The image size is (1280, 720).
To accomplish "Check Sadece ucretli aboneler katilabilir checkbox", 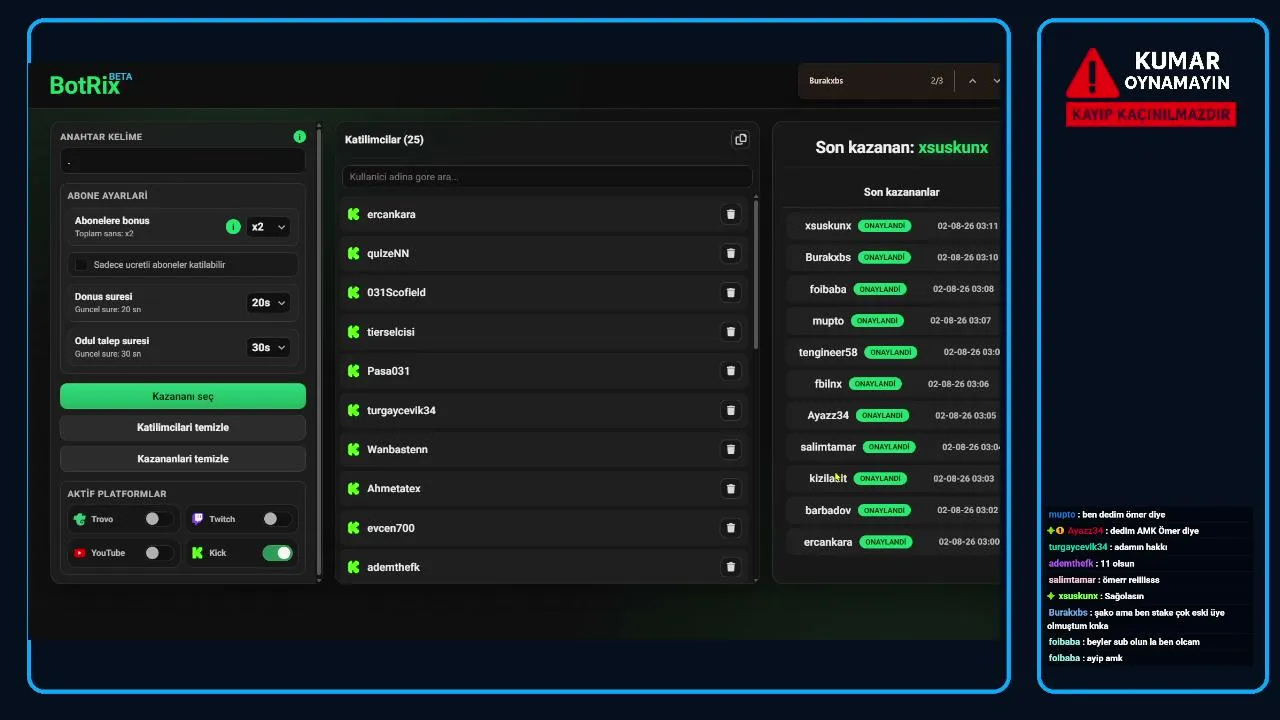I will [x=82, y=265].
